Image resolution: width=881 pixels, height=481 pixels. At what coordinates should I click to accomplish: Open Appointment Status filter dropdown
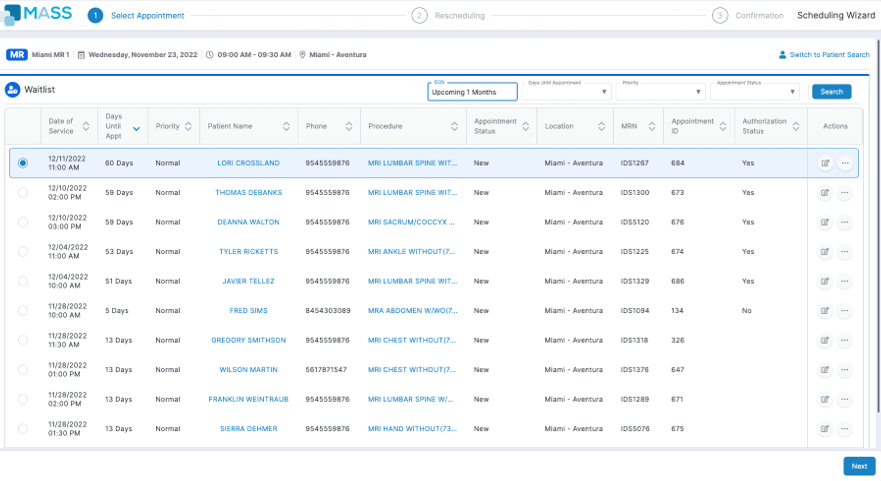[754, 92]
